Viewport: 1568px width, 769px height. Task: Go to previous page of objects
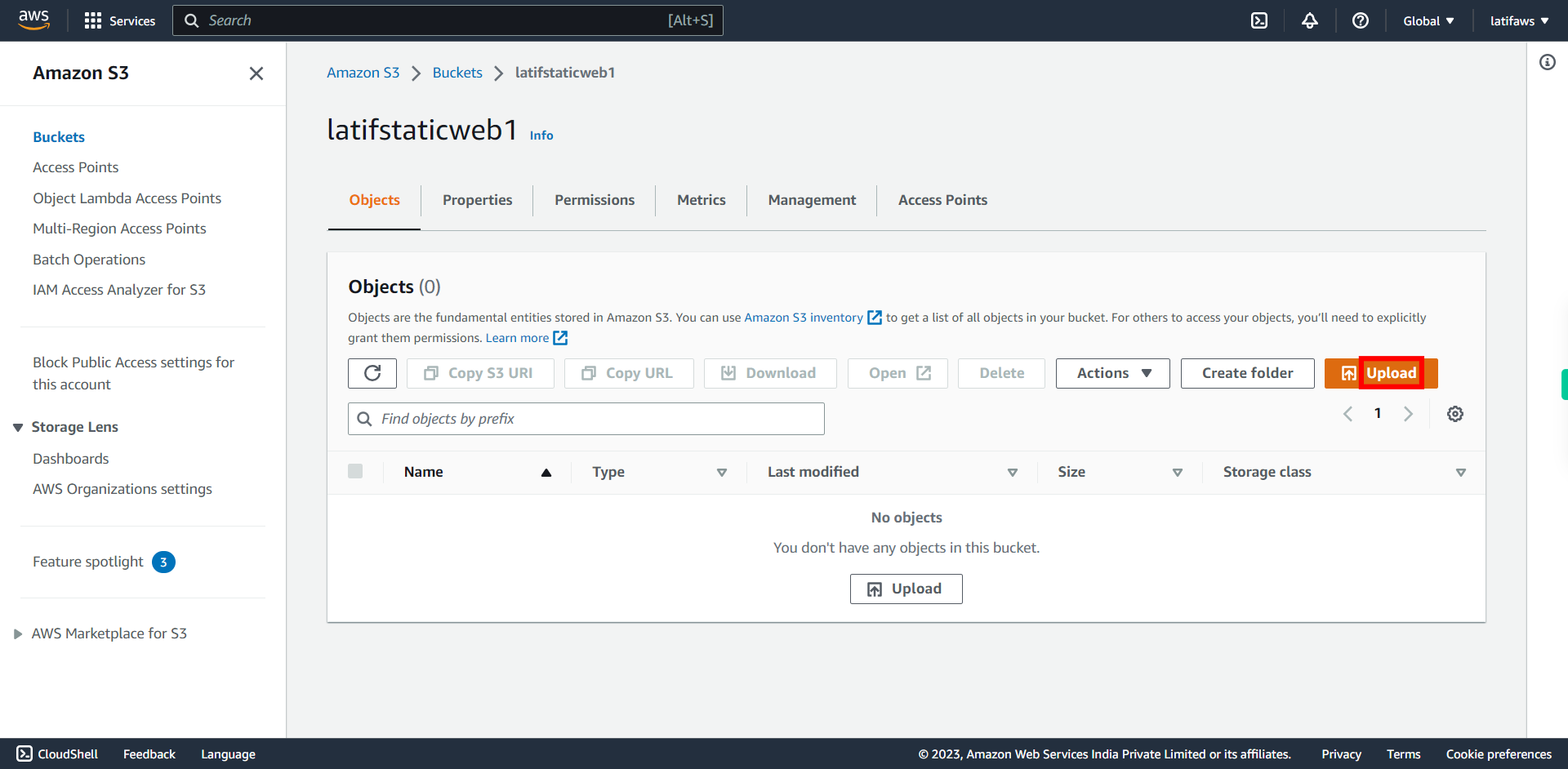(1348, 414)
